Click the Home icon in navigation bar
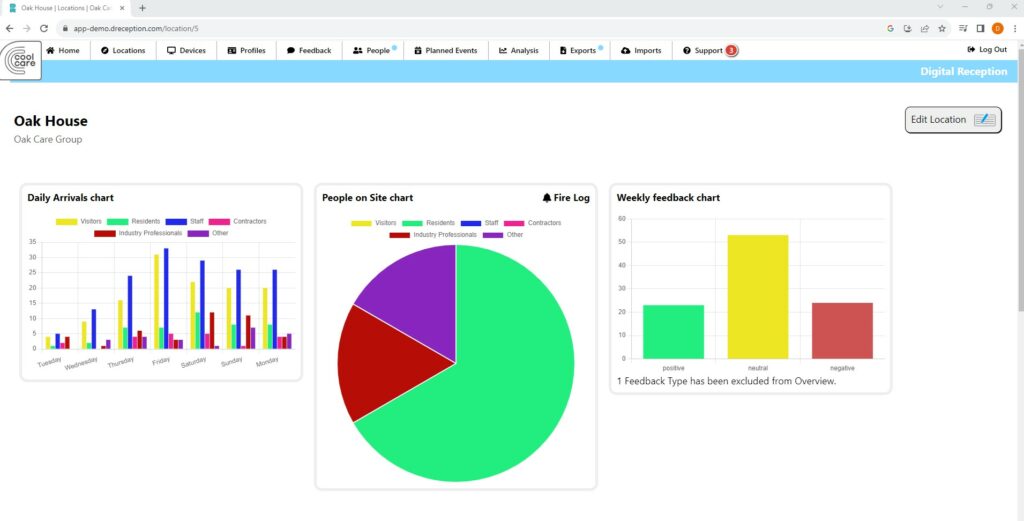Image resolution: width=1024 pixels, height=521 pixels. click(x=50, y=50)
